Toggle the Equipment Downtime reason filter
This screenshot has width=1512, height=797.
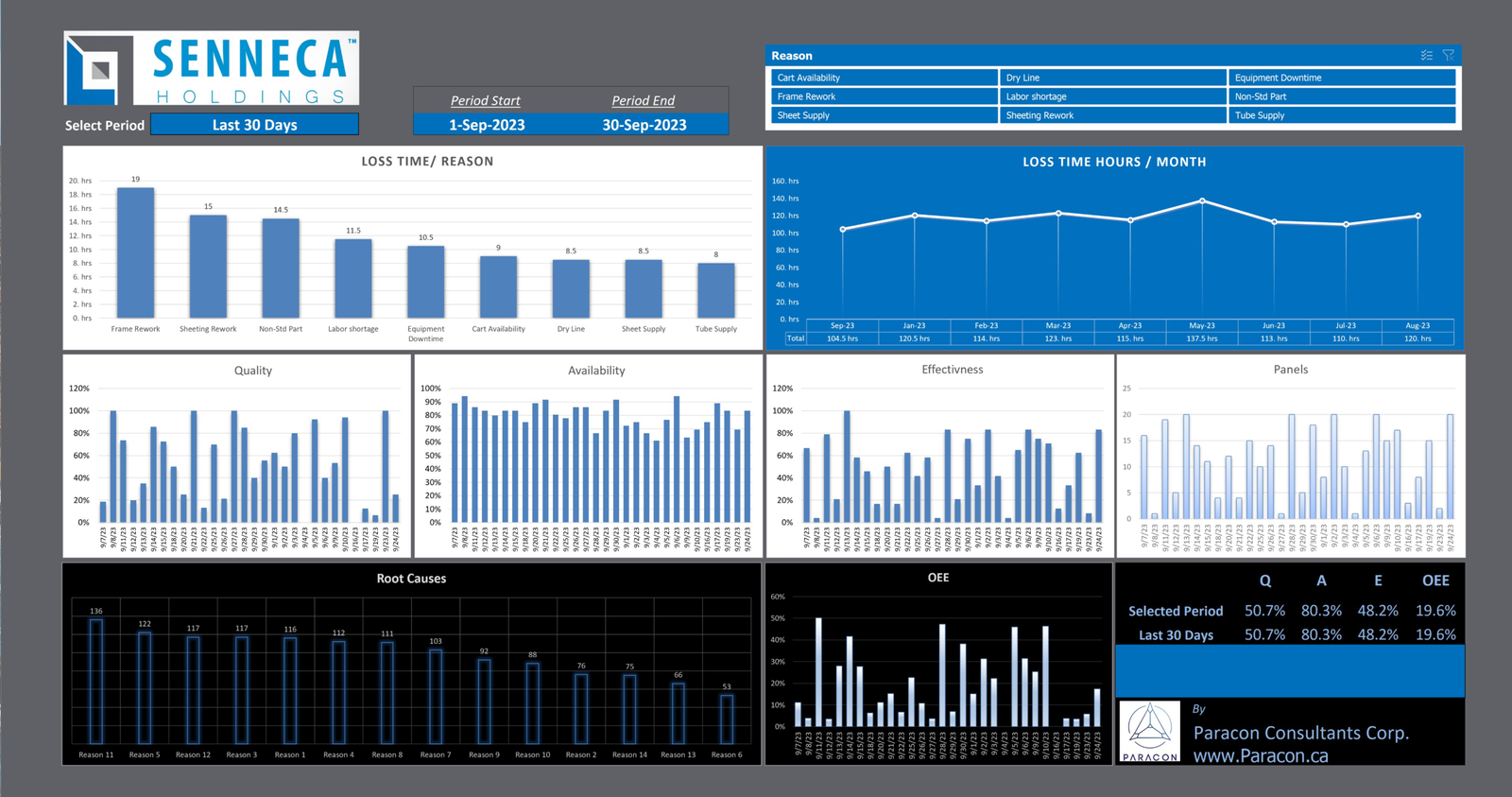coord(1341,78)
